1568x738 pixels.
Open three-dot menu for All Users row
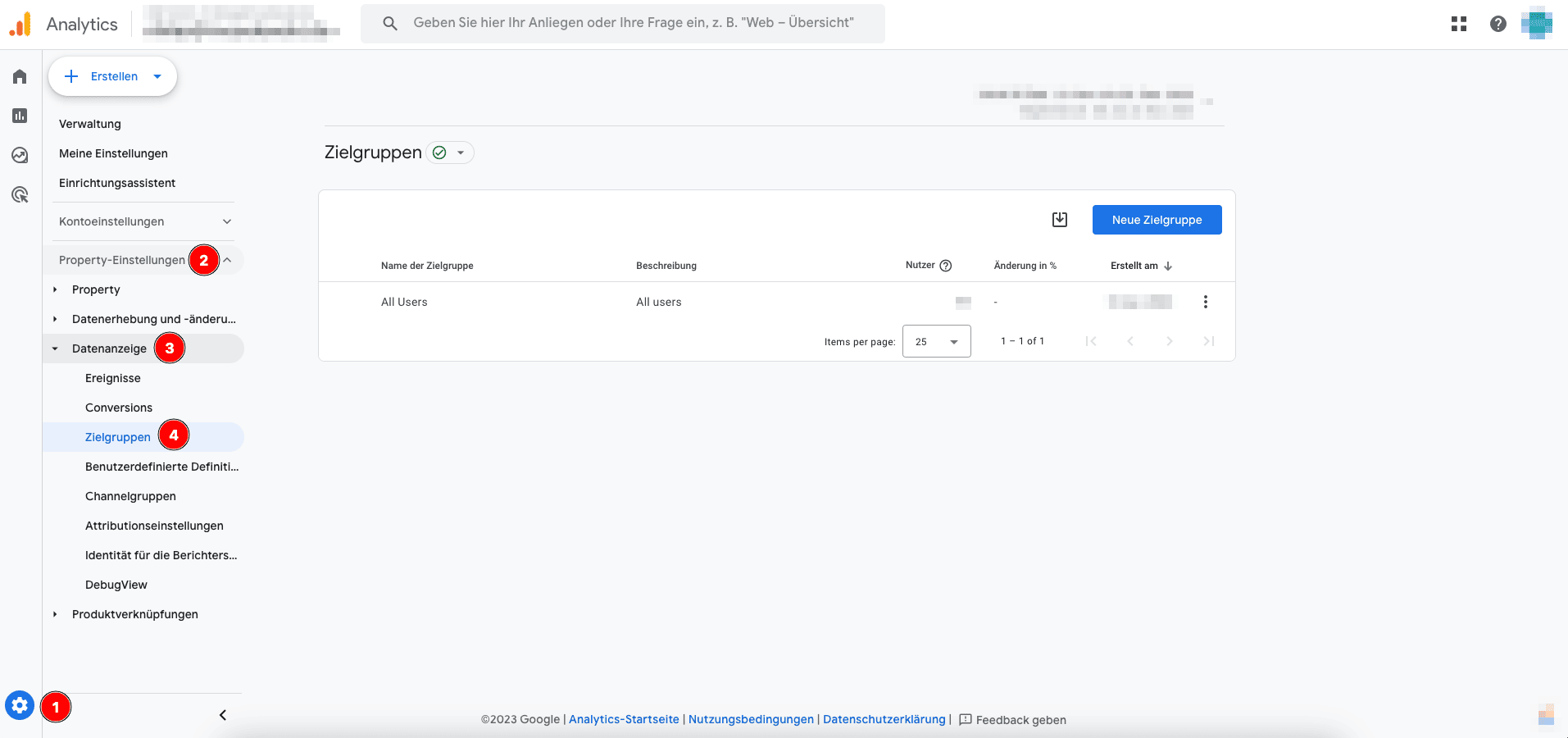[1205, 302]
